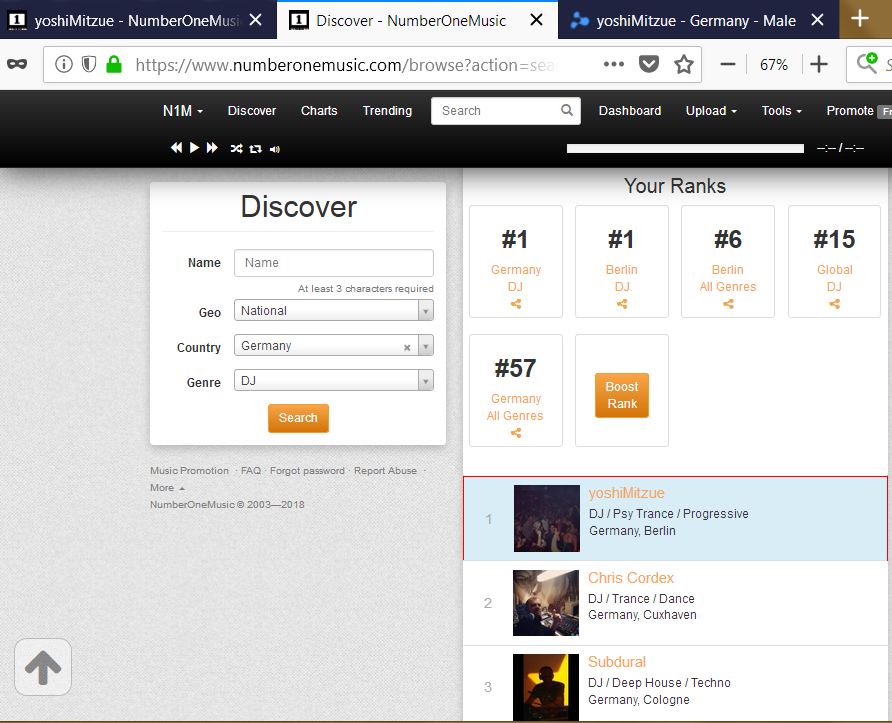Click the #15 Global DJ rank card
Screen dimensions: 892x723
pos(835,262)
